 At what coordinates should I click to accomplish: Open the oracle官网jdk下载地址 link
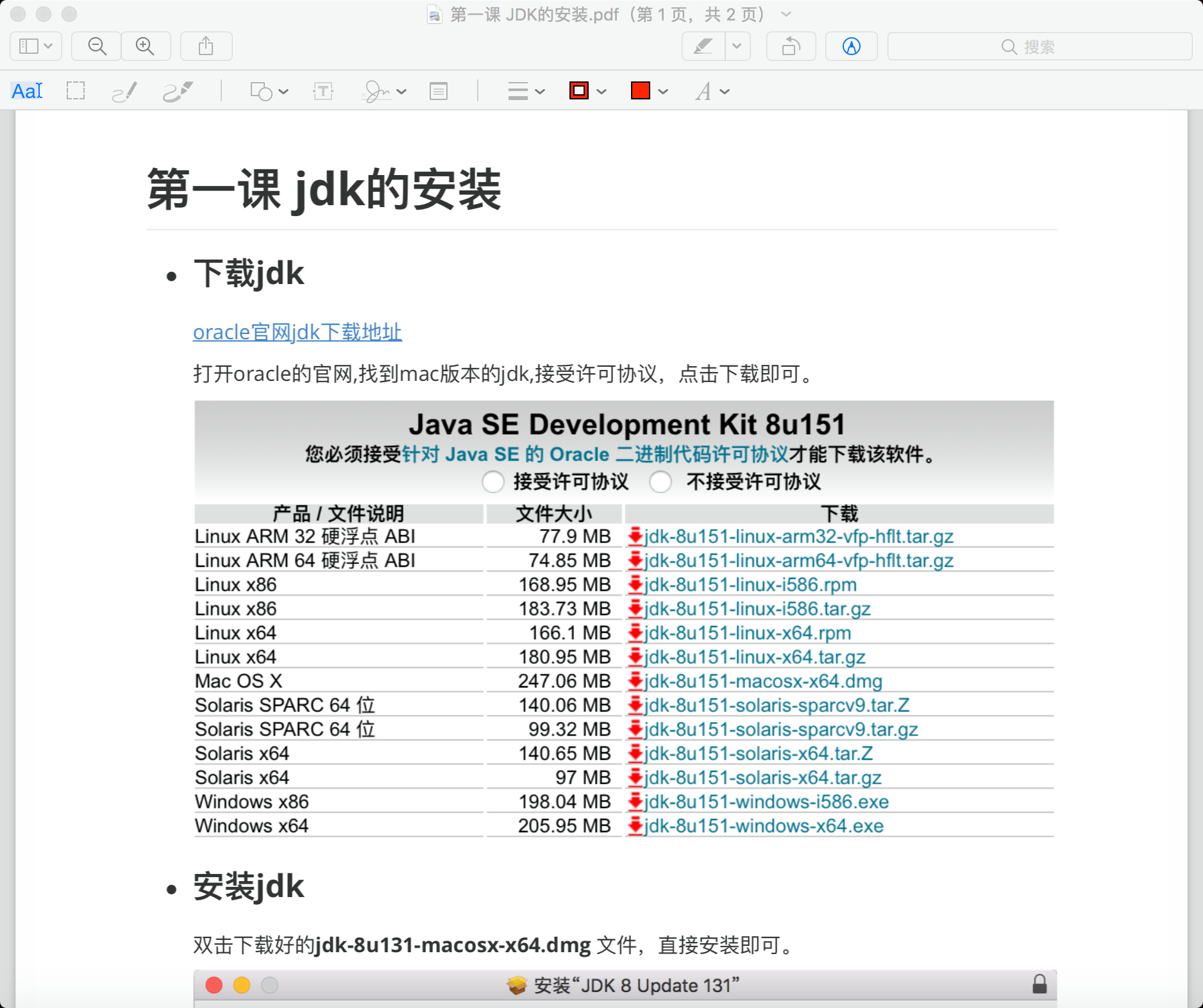point(298,332)
